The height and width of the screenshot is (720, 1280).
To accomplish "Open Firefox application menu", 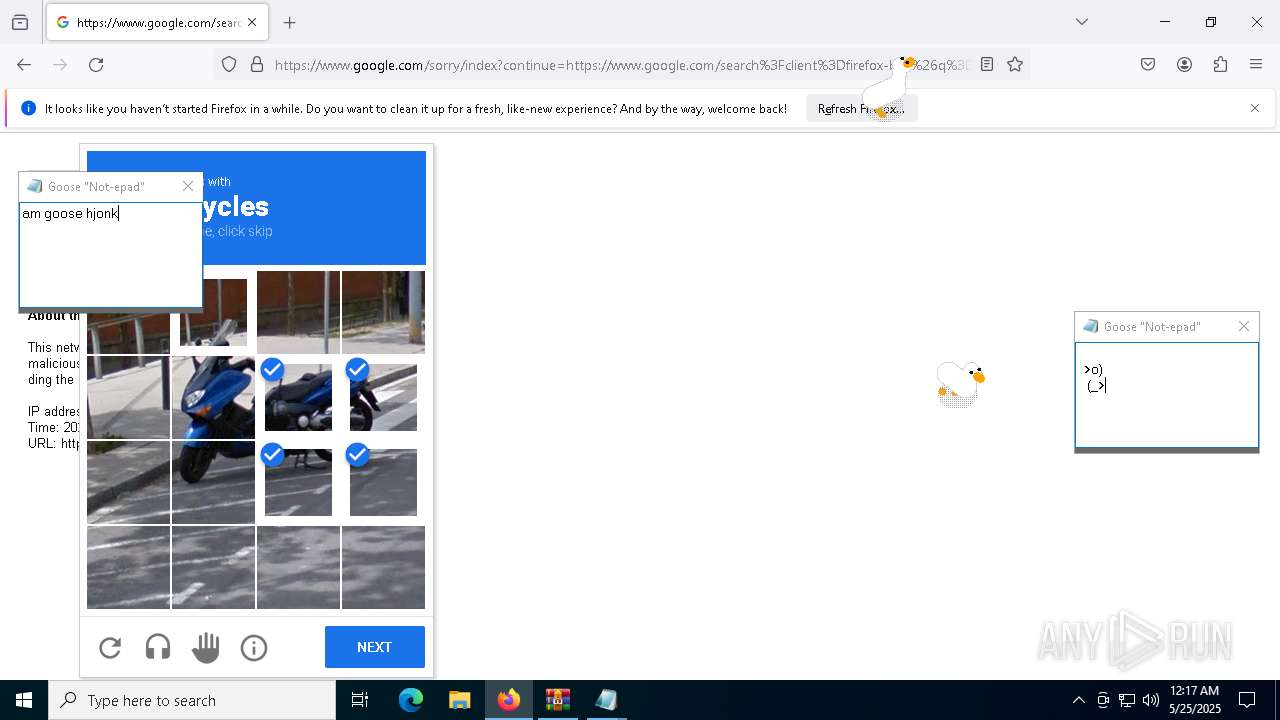I will point(1256,64).
